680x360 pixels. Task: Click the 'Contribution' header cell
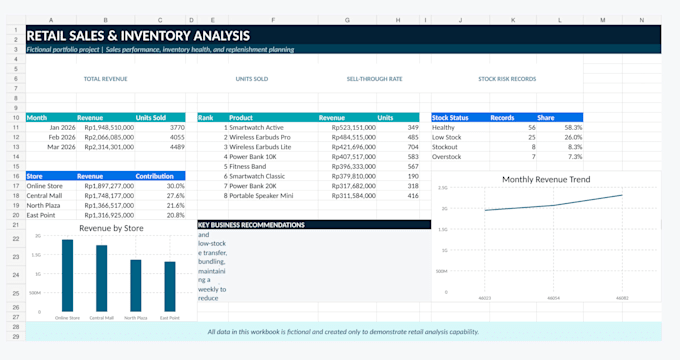160,176
